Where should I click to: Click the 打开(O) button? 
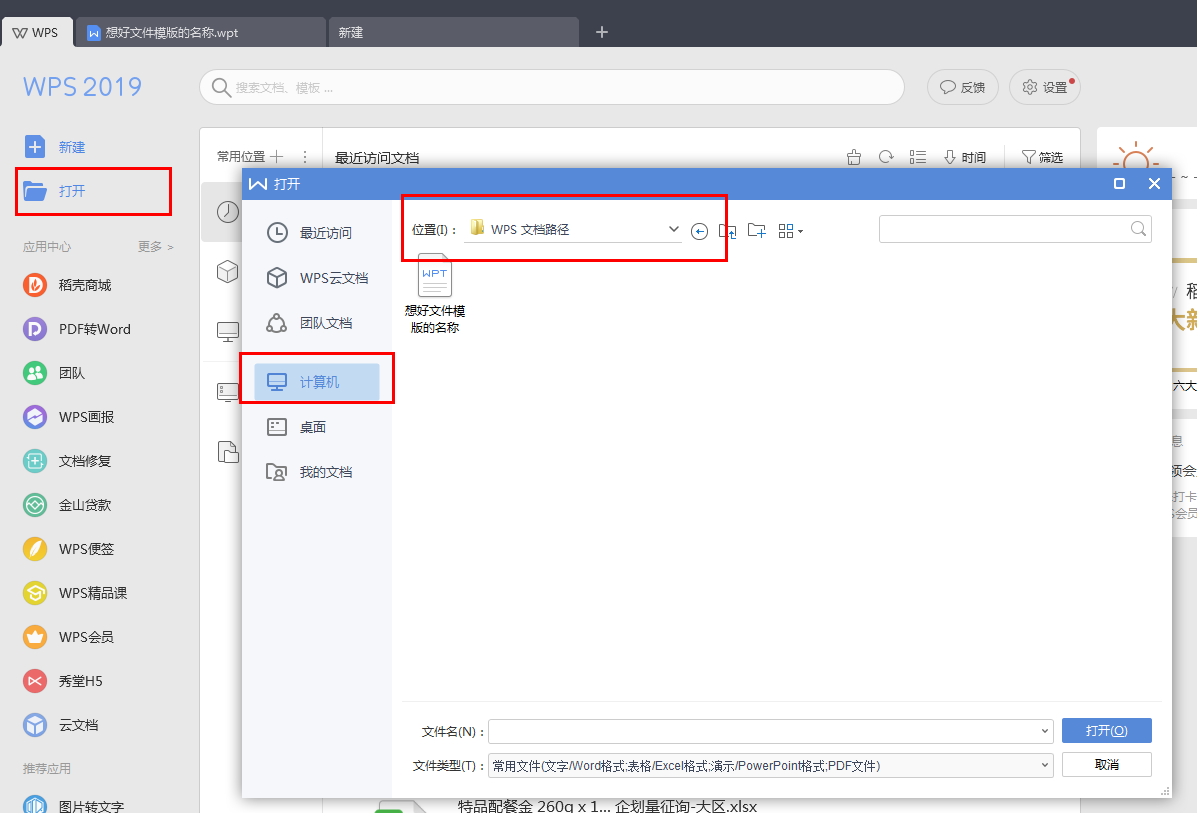1106,731
